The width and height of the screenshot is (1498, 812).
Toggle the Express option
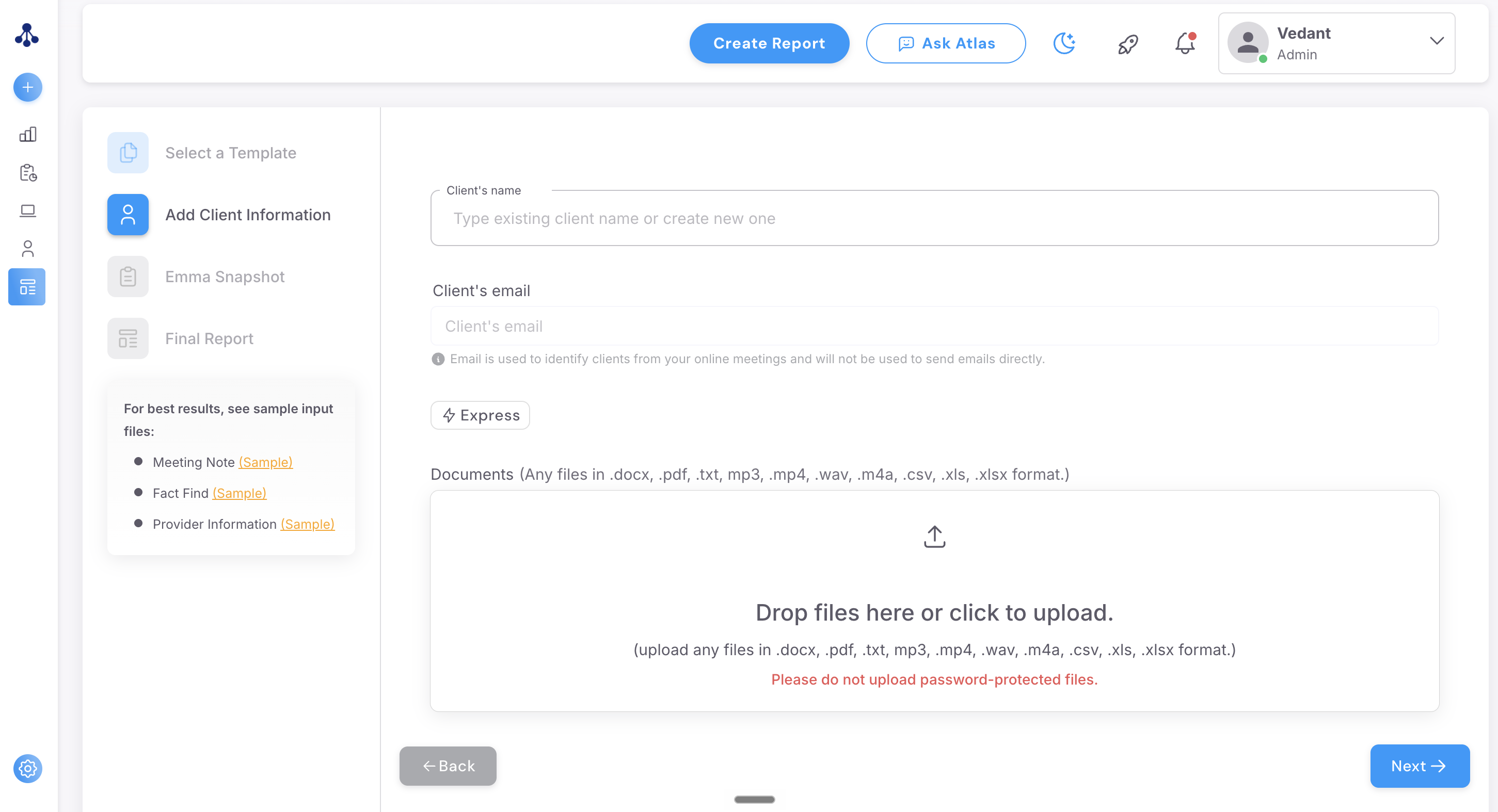point(480,415)
